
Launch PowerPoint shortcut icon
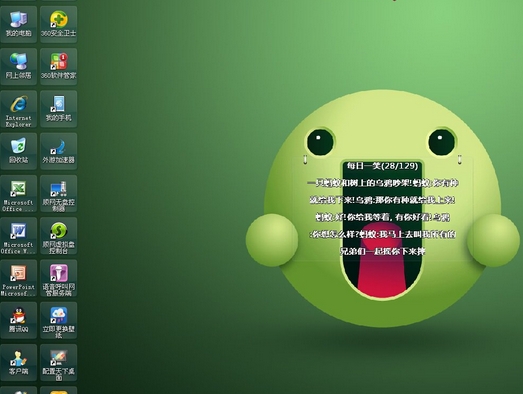[x=19, y=278]
